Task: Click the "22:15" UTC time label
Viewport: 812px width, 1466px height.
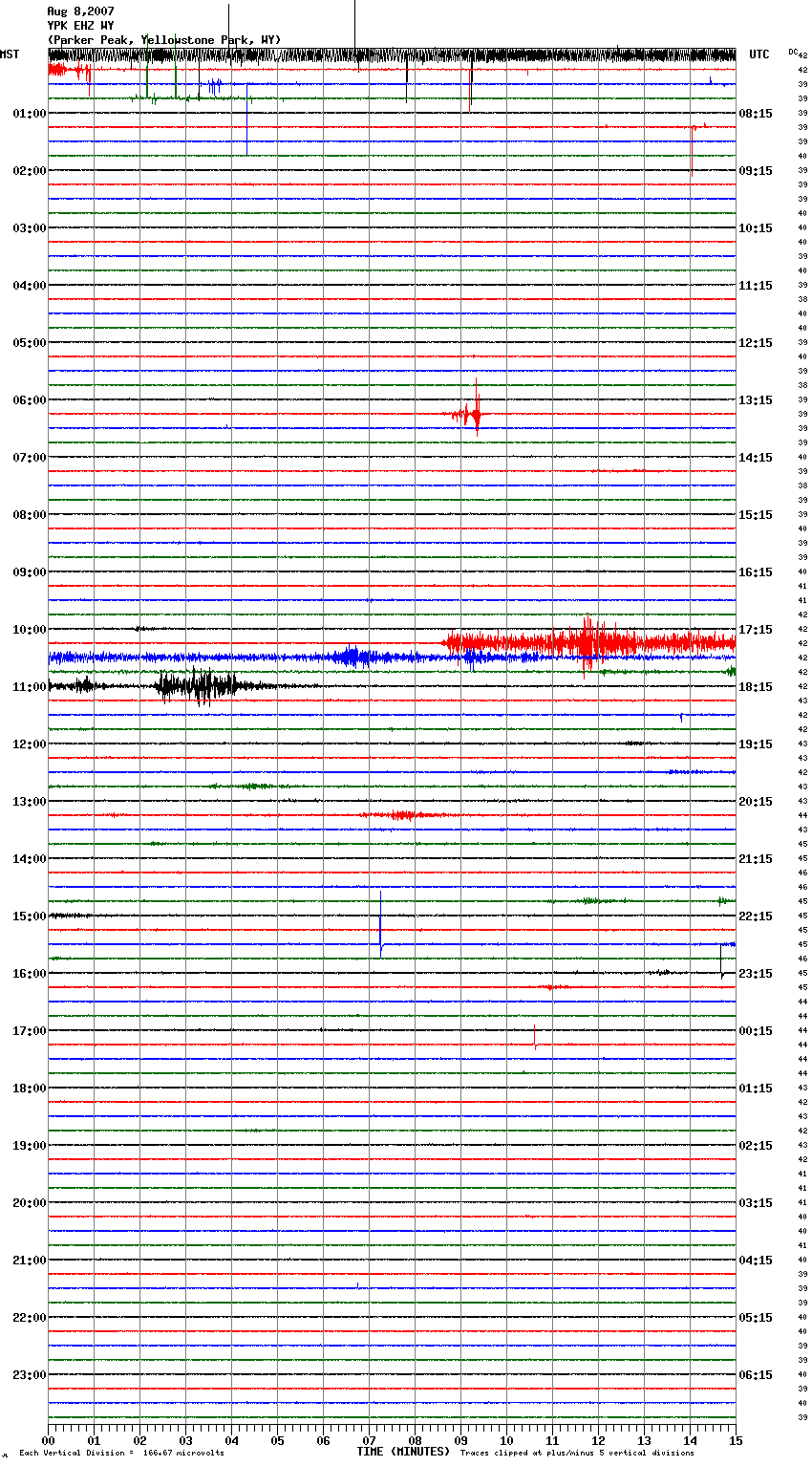Action: (756, 916)
